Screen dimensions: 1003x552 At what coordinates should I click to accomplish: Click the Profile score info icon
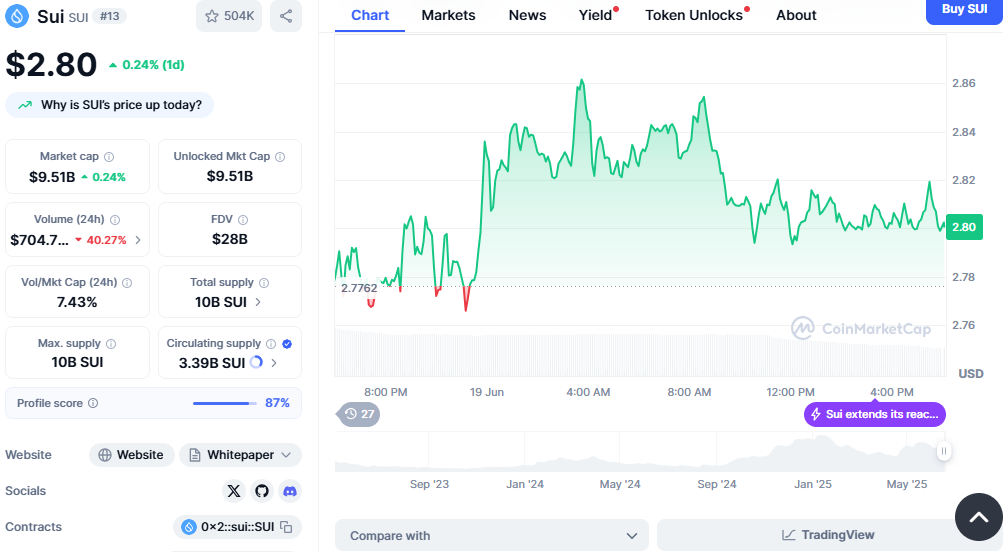pos(93,403)
